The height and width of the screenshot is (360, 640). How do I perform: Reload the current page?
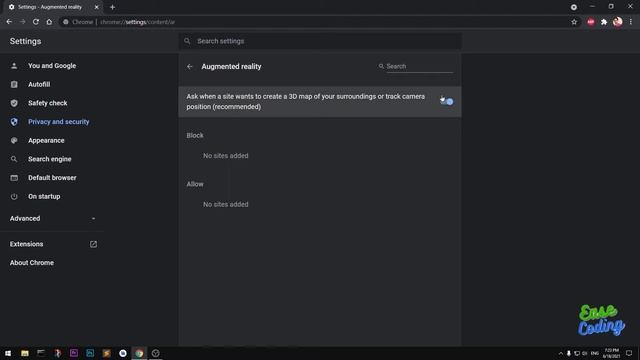click(36, 22)
